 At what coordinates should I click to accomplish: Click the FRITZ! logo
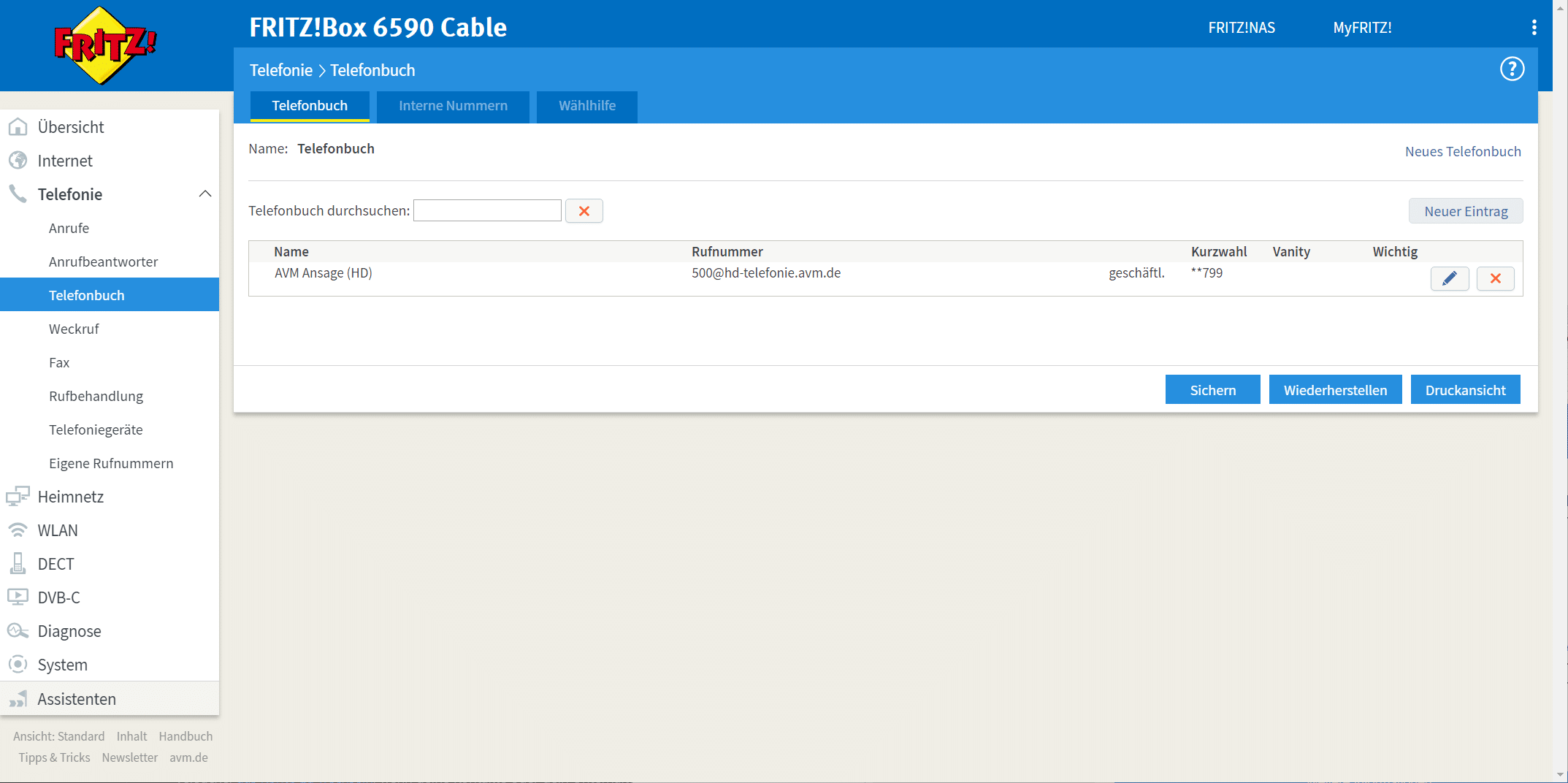105,45
